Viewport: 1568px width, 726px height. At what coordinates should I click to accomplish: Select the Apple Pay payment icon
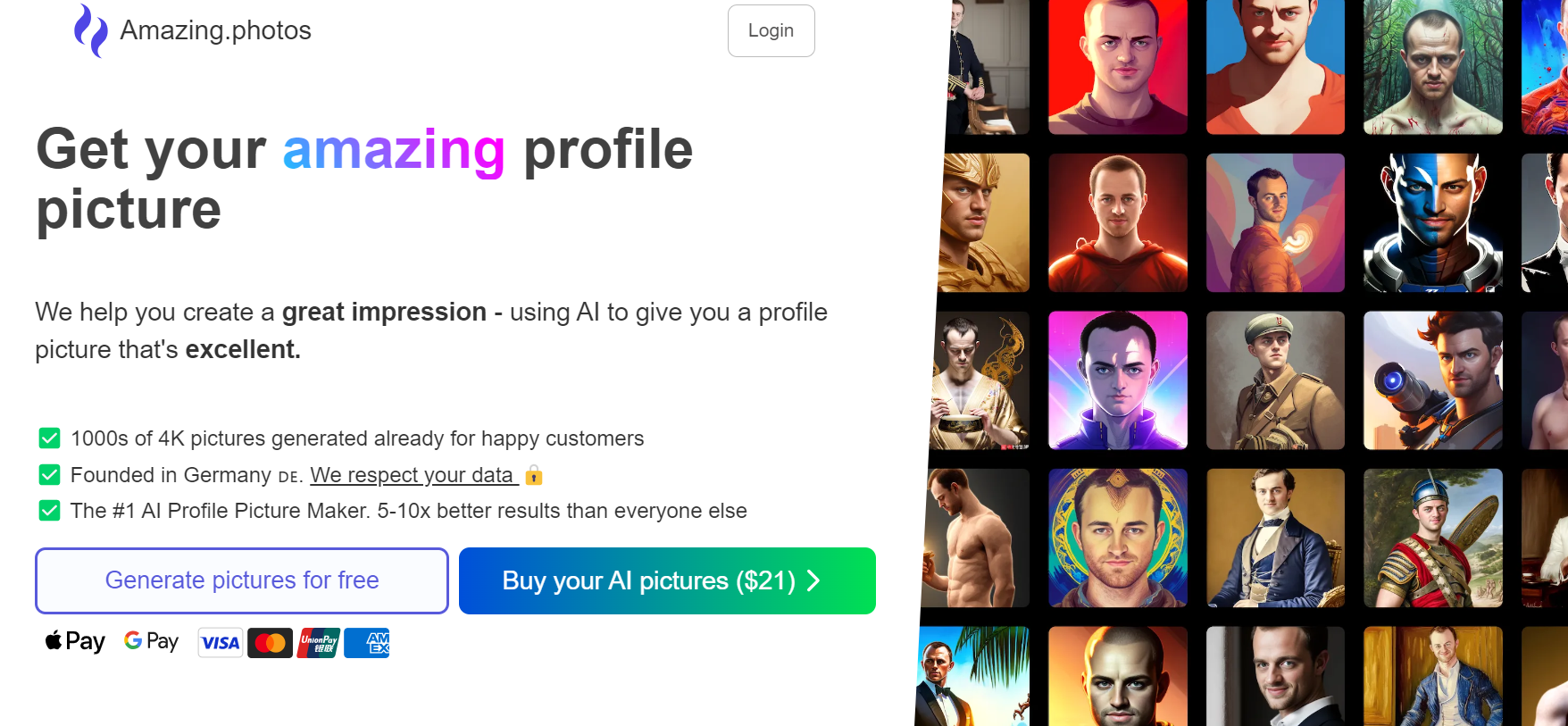click(74, 641)
